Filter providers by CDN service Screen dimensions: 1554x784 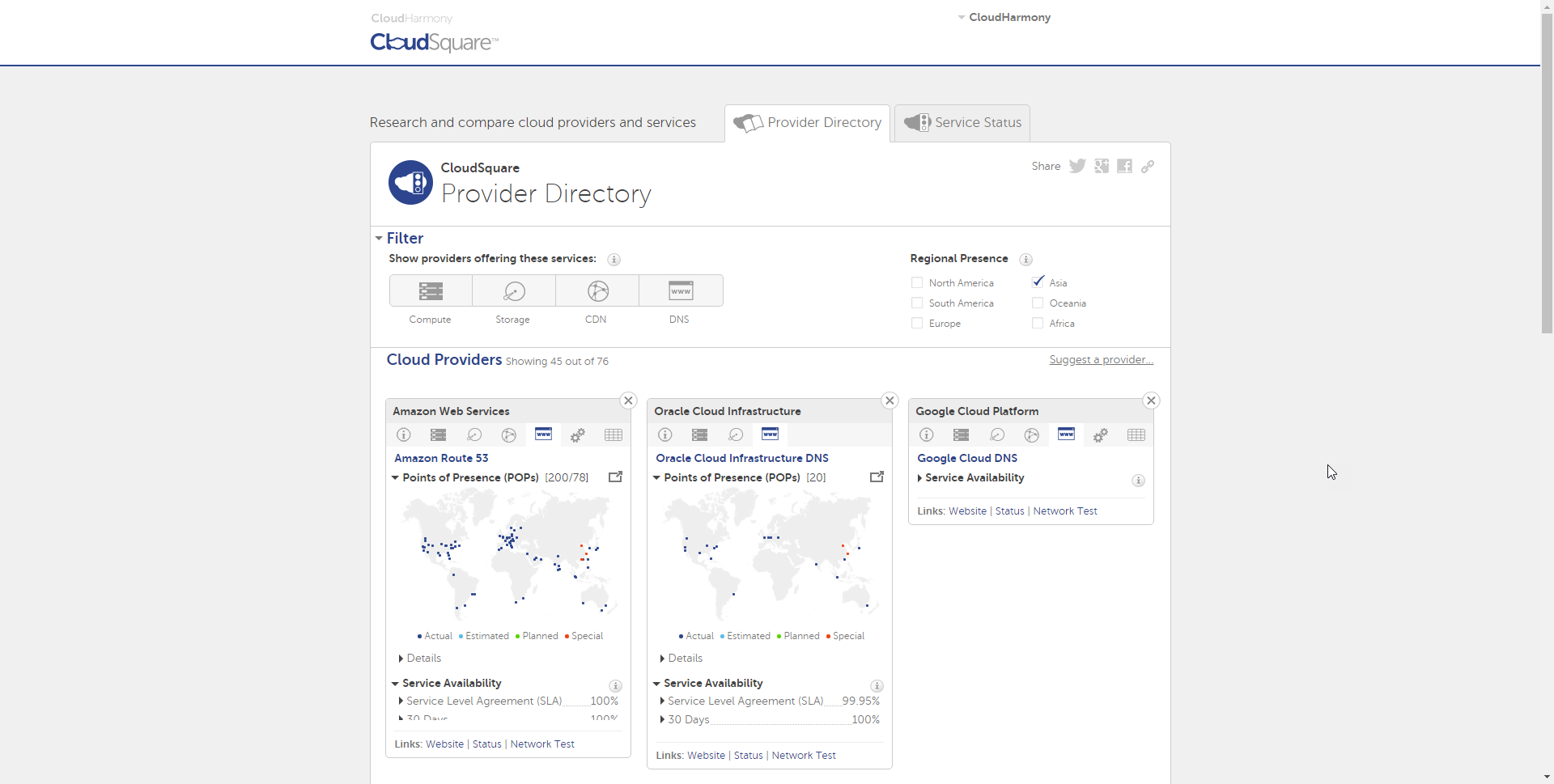(597, 290)
